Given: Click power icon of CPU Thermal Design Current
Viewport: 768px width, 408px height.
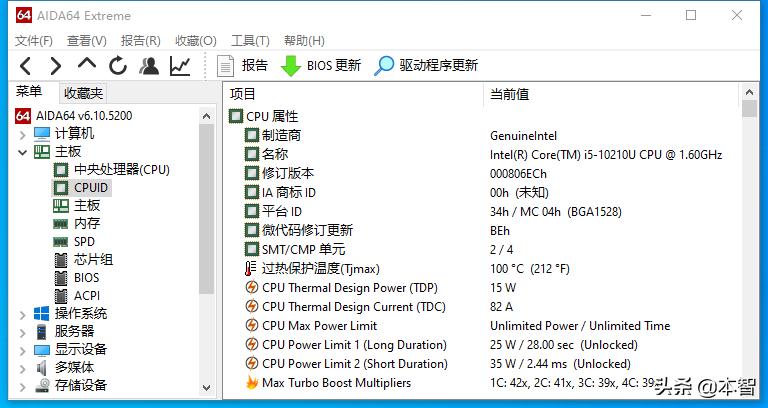Looking at the screenshot, I should (x=251, y=307).
